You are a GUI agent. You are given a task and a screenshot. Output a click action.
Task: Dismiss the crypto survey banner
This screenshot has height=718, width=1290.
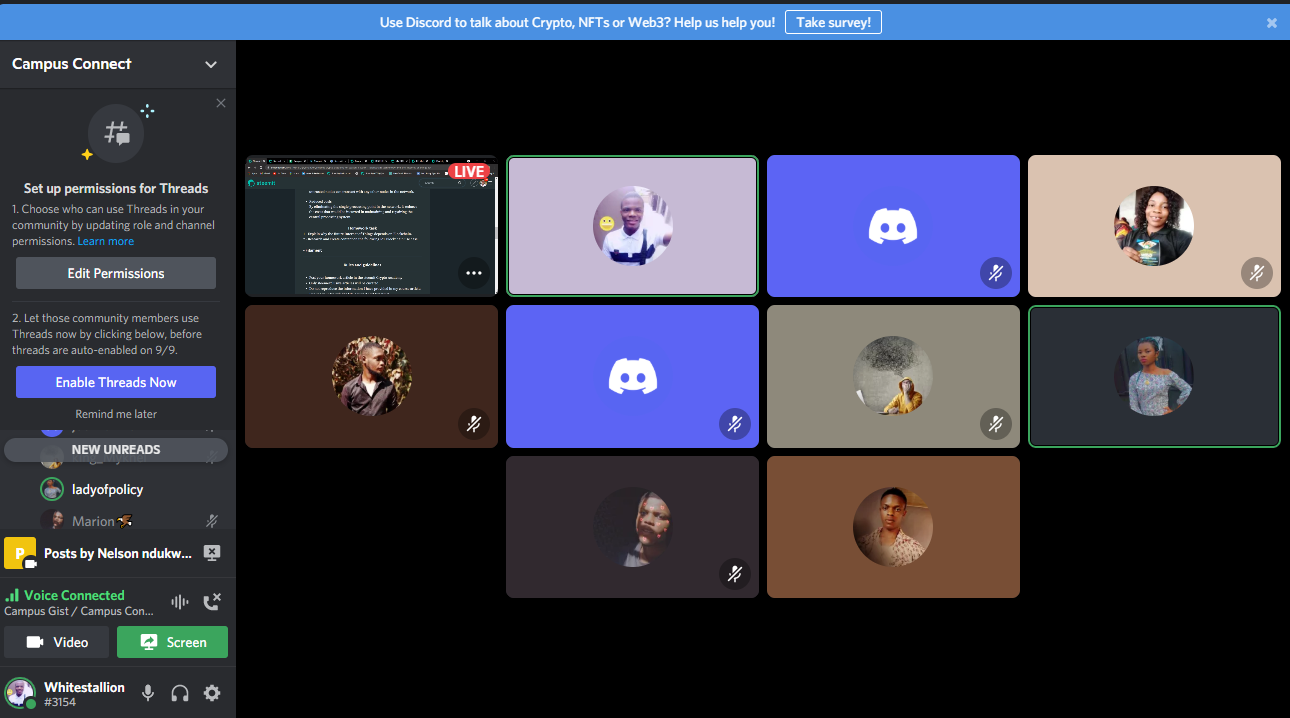[1272, 23]
